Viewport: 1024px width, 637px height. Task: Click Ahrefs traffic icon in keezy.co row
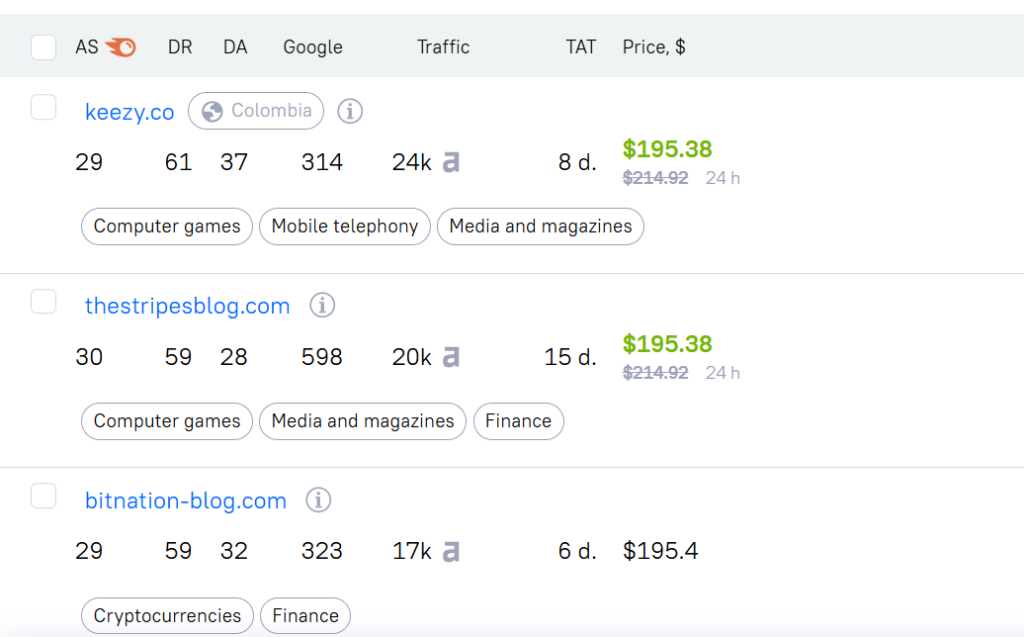tap(451, 162)
